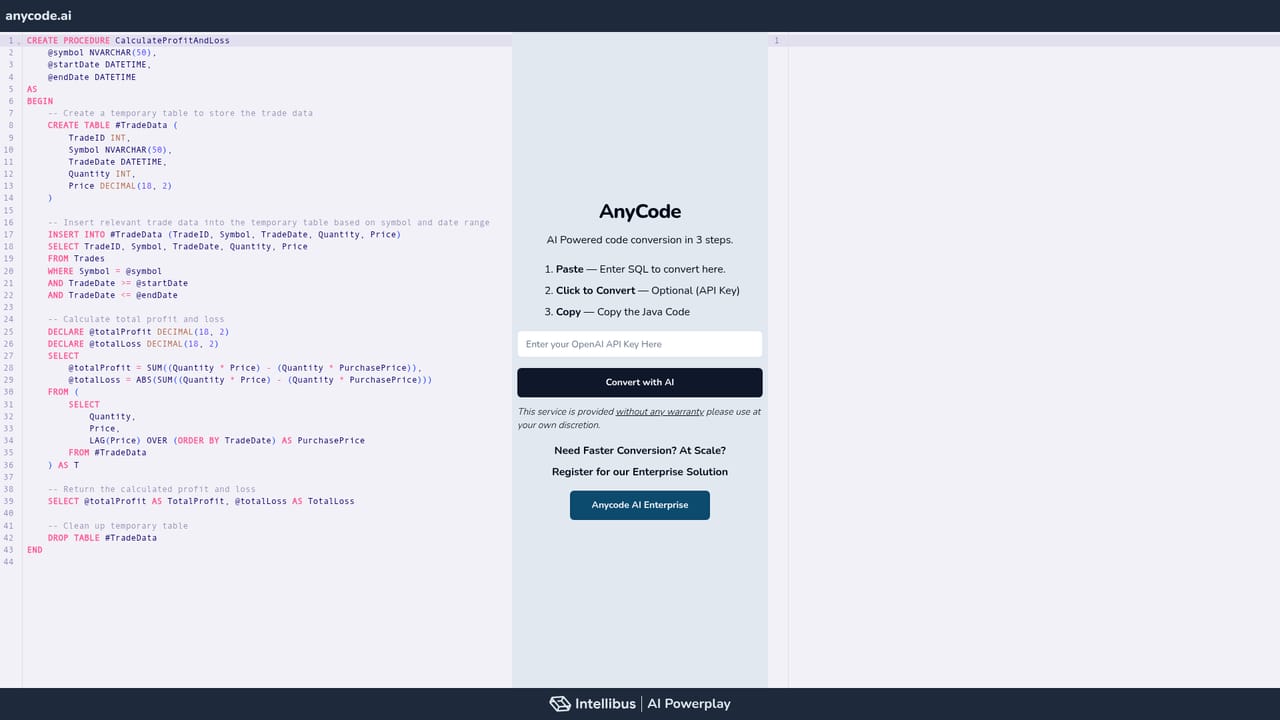Click the 'AI Powerplay' footer text
Screen dimensions: 1280x720
(x=689, y=704)
